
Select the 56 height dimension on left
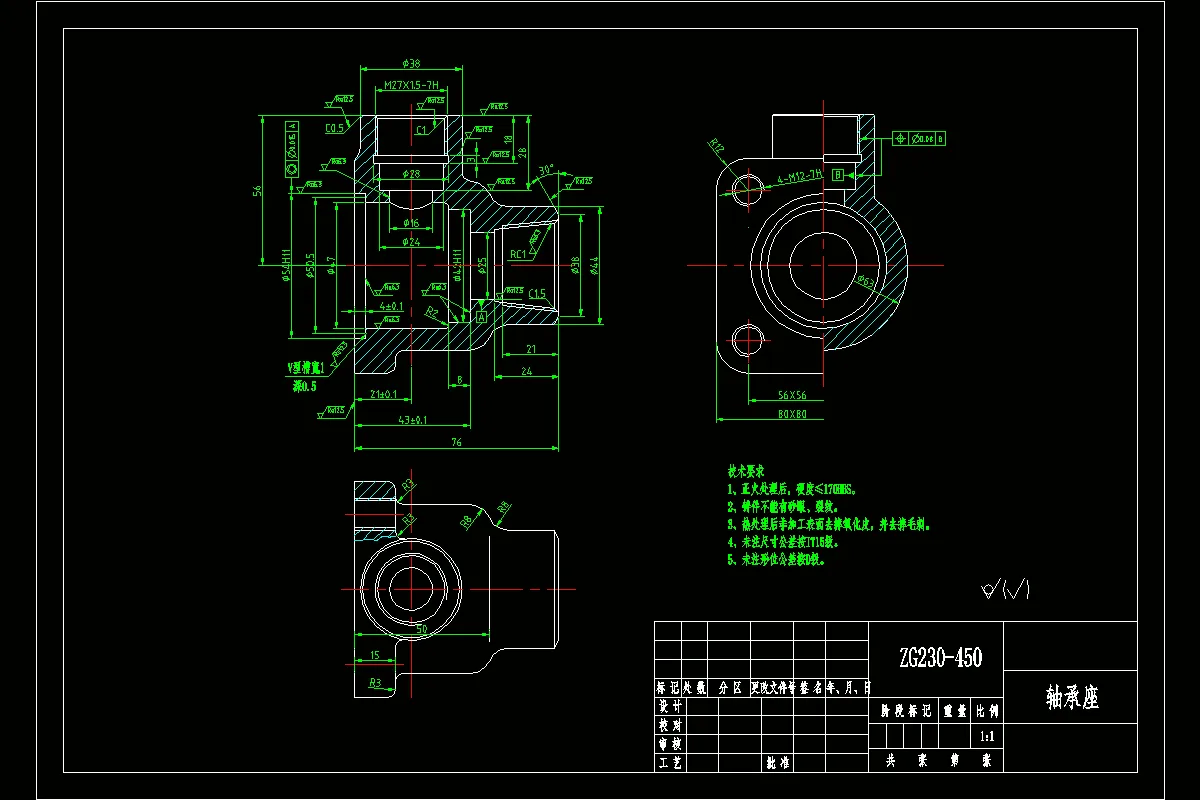coord(258,190)
